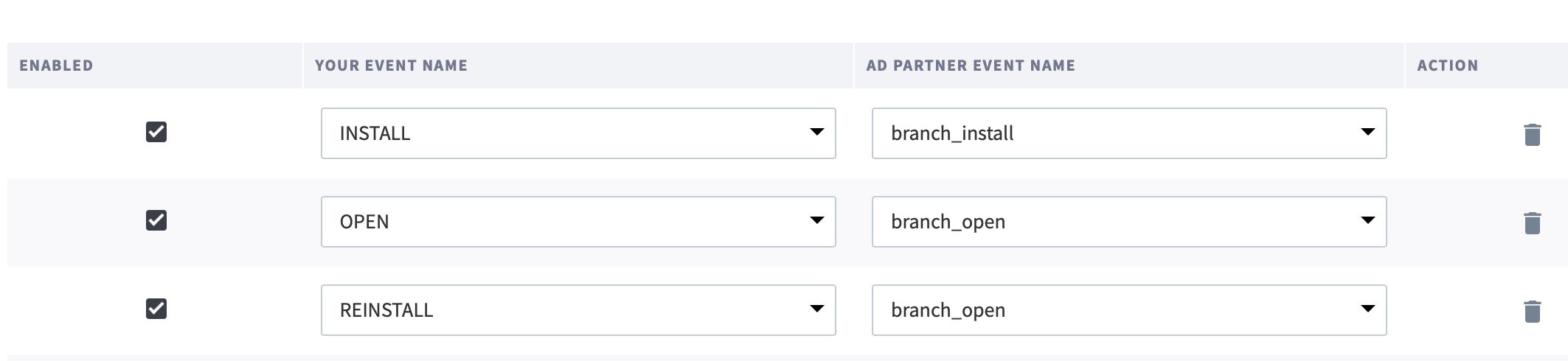Click the caret arrow on REINSTALL dropdown

tap(816, 309)
